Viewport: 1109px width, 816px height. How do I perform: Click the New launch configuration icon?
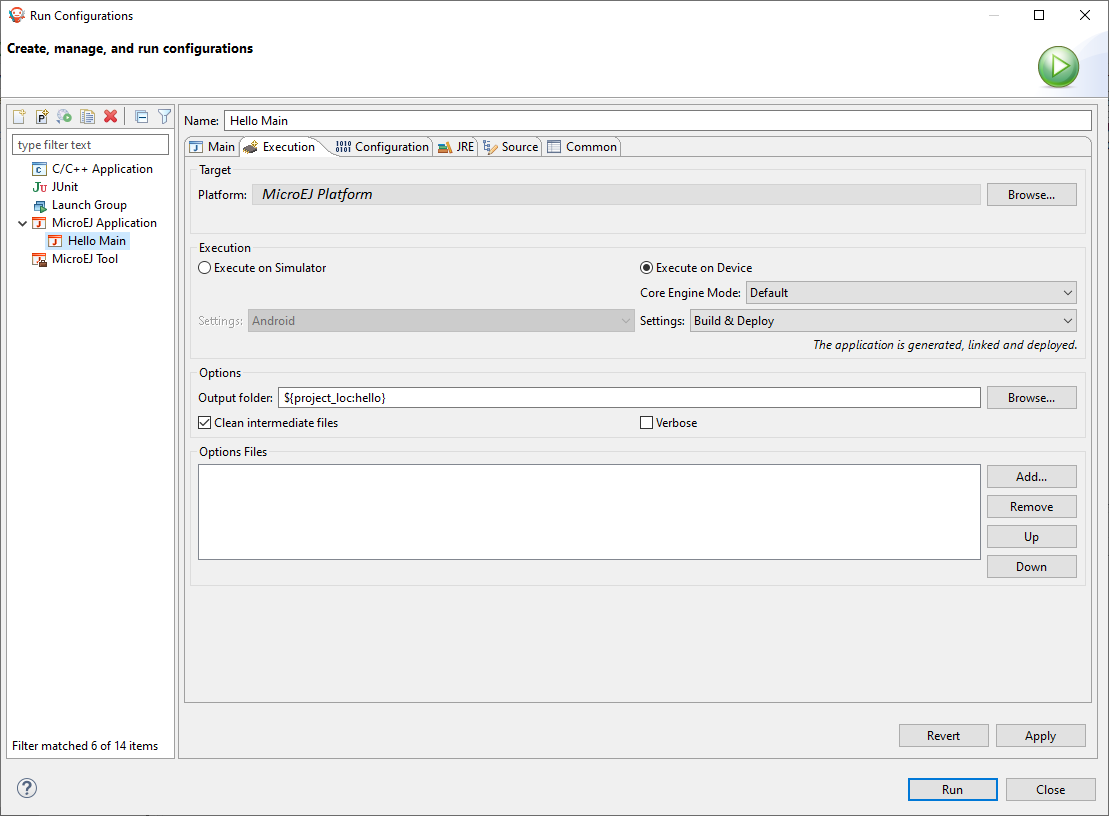click(19, 116)
